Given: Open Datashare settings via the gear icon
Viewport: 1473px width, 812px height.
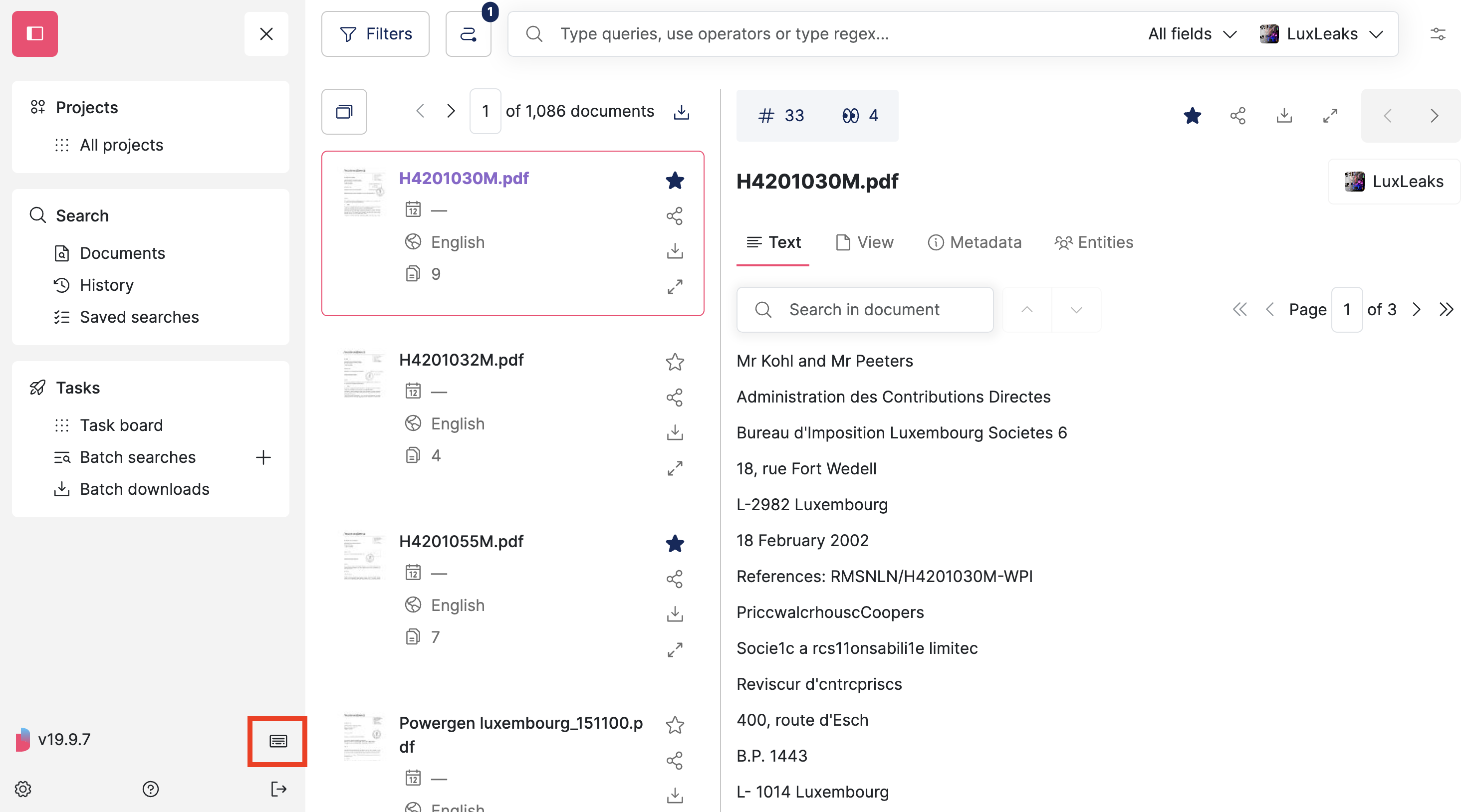Looking at the screenshot, I should pyautogui.click(x=22, y=789).
